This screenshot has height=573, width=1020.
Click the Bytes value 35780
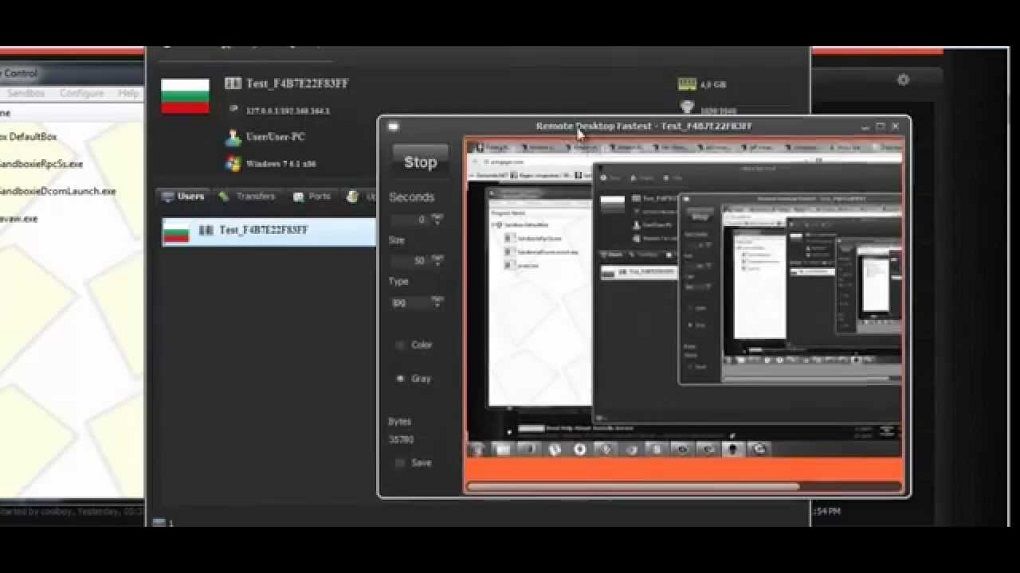click(x=401, y=440)
